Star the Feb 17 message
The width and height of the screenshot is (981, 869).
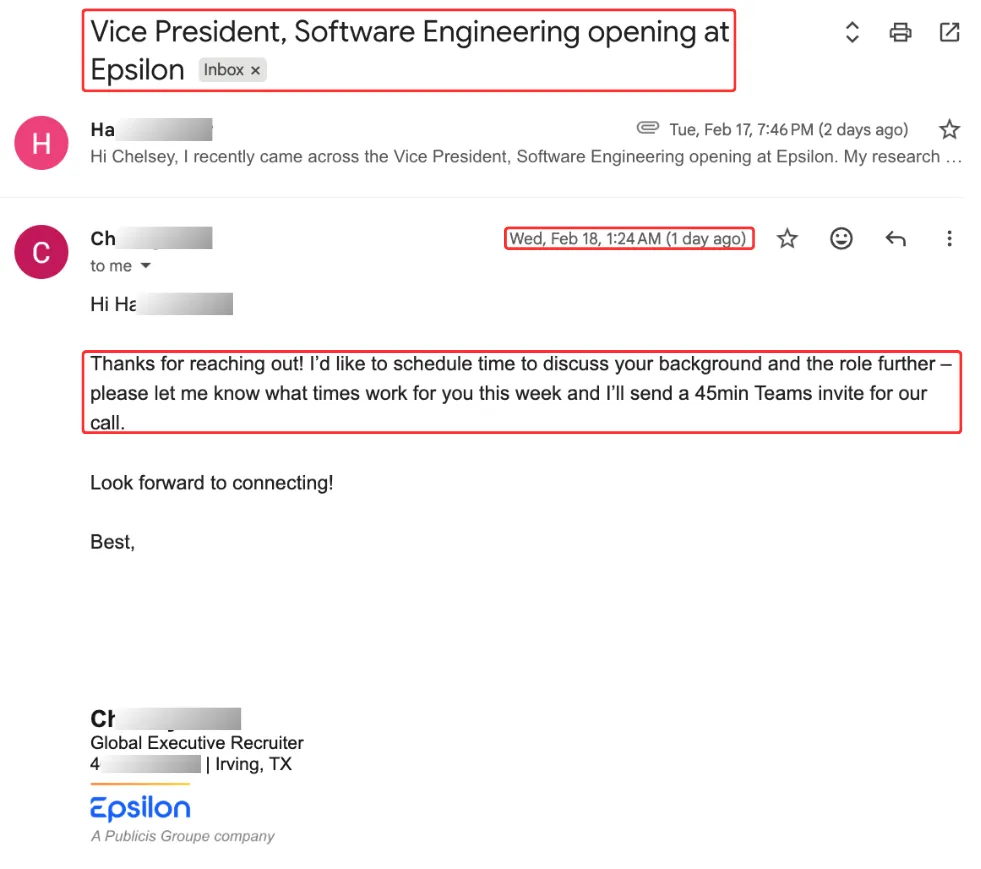pyautogui.click(x=949, y=129)
